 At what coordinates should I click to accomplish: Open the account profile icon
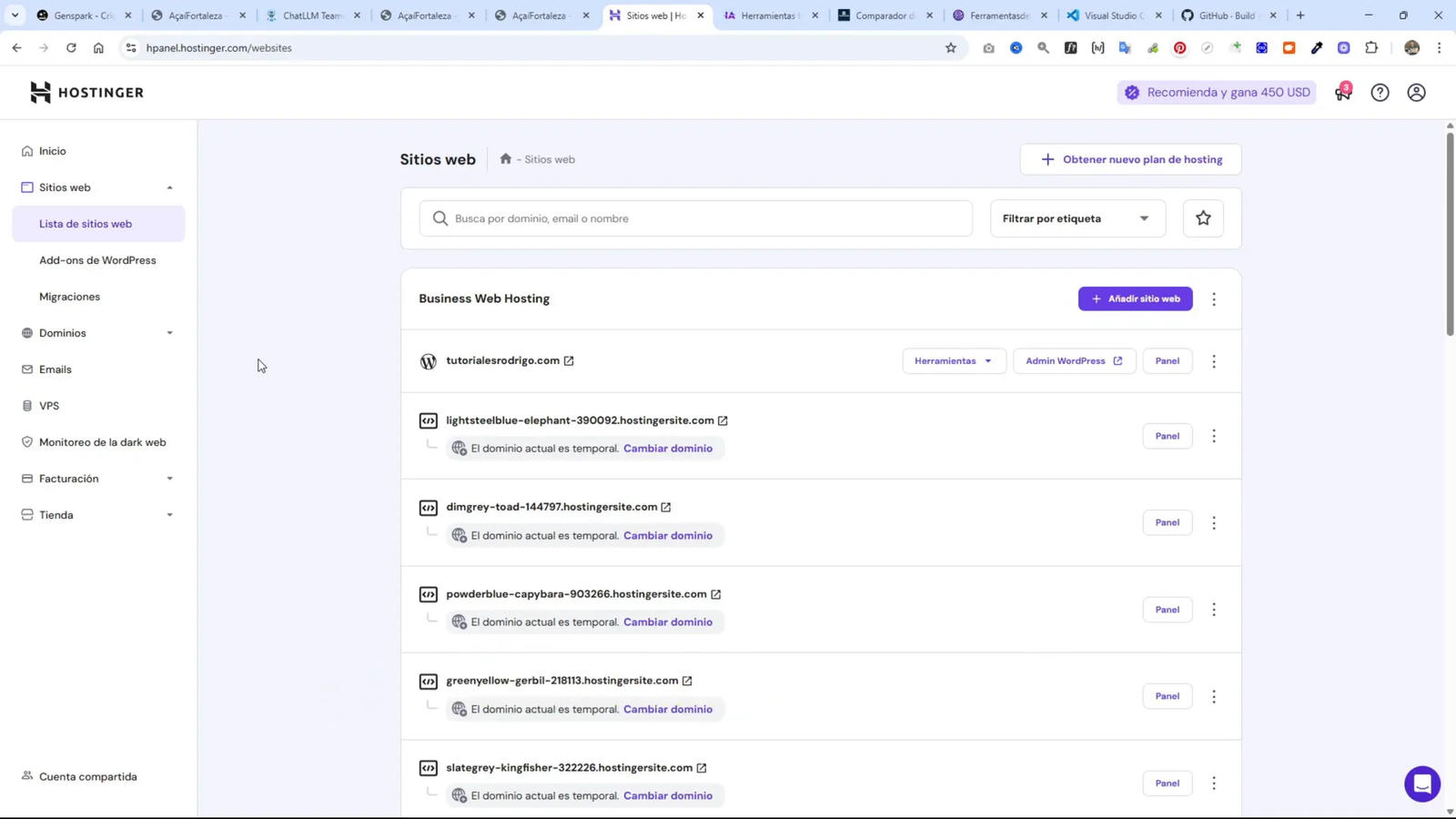(1416, 92)
